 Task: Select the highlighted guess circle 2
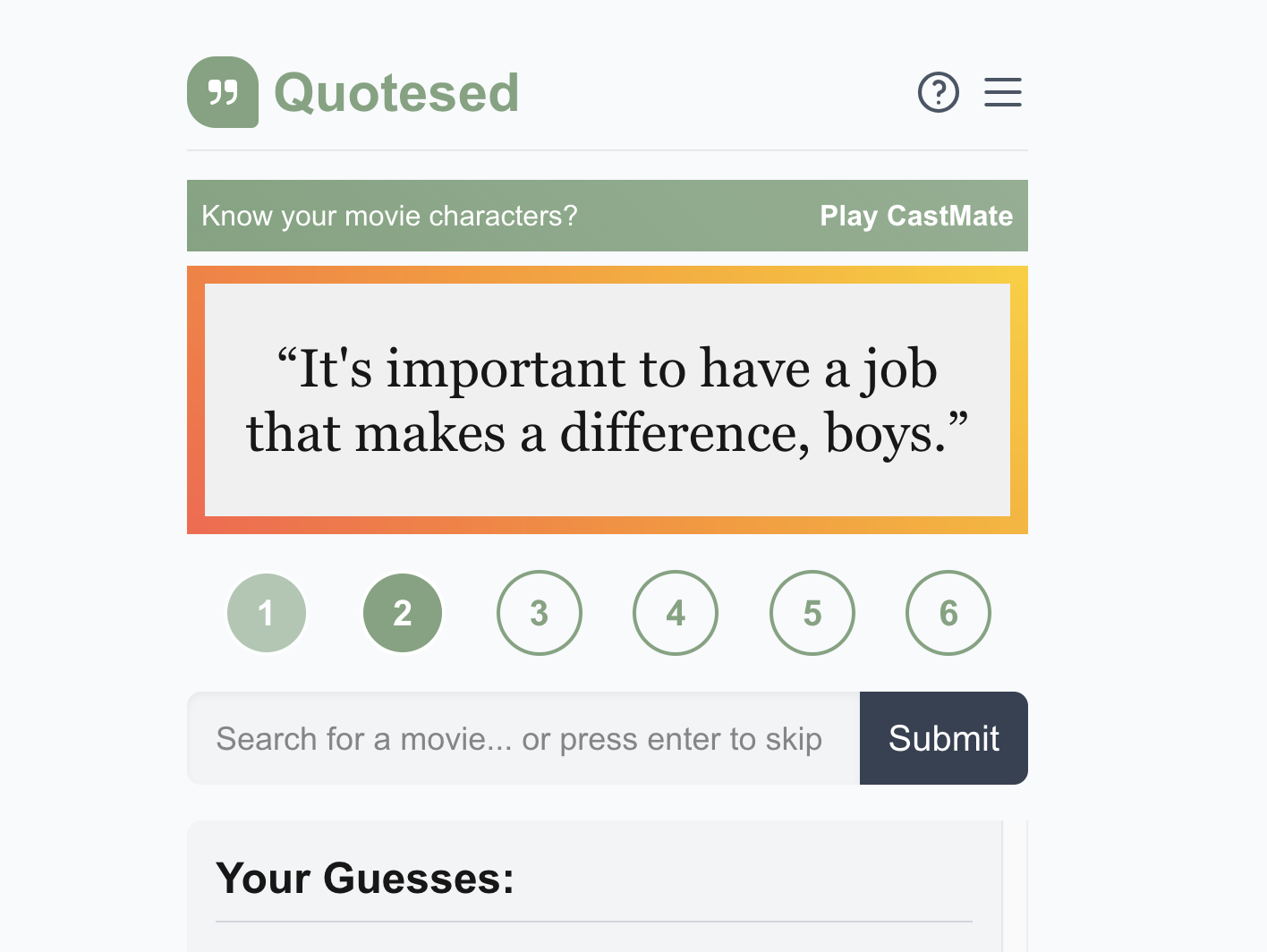tap(402, 613)
